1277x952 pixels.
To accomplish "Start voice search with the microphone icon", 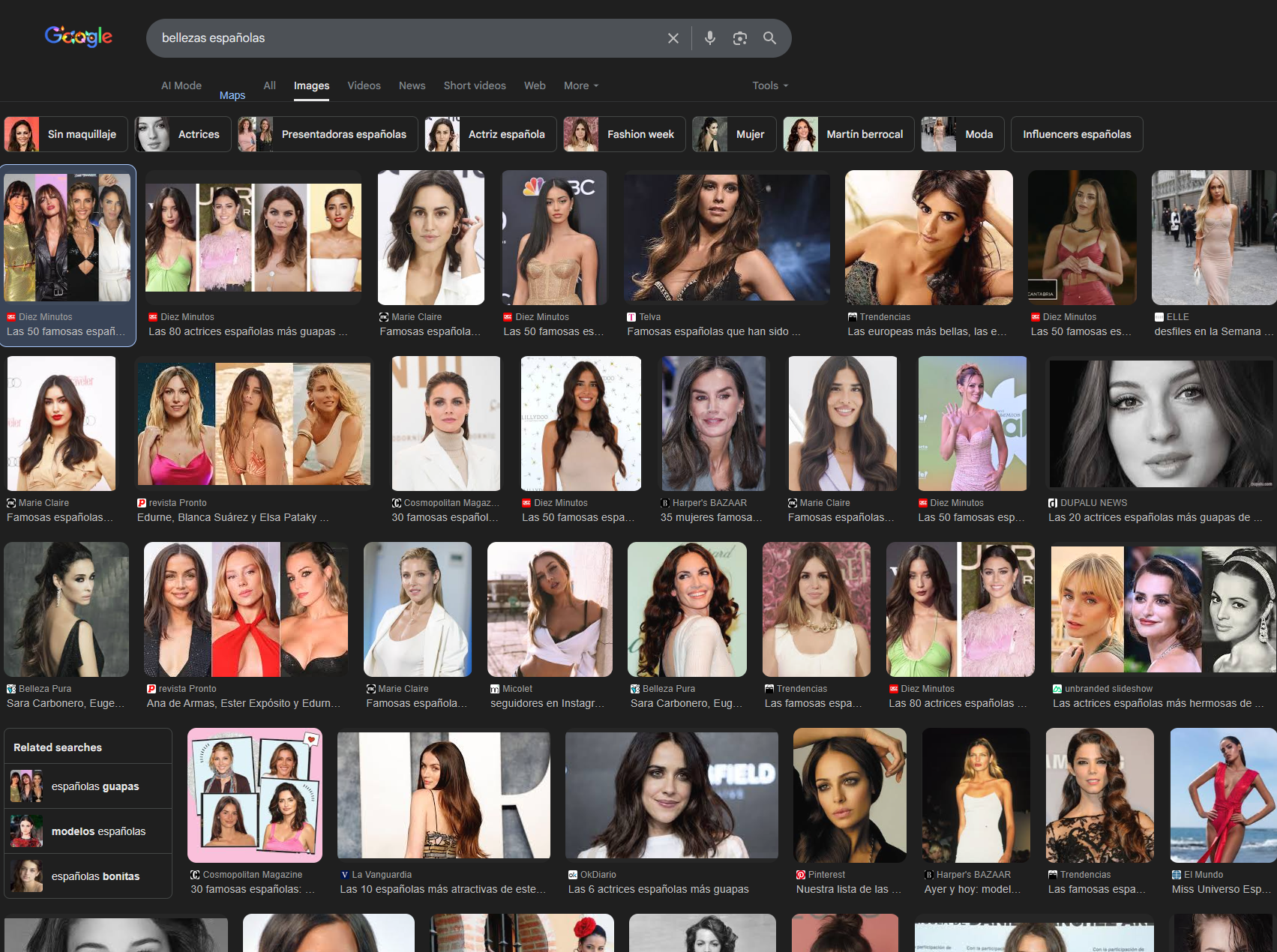I will [x=709, y=38].
